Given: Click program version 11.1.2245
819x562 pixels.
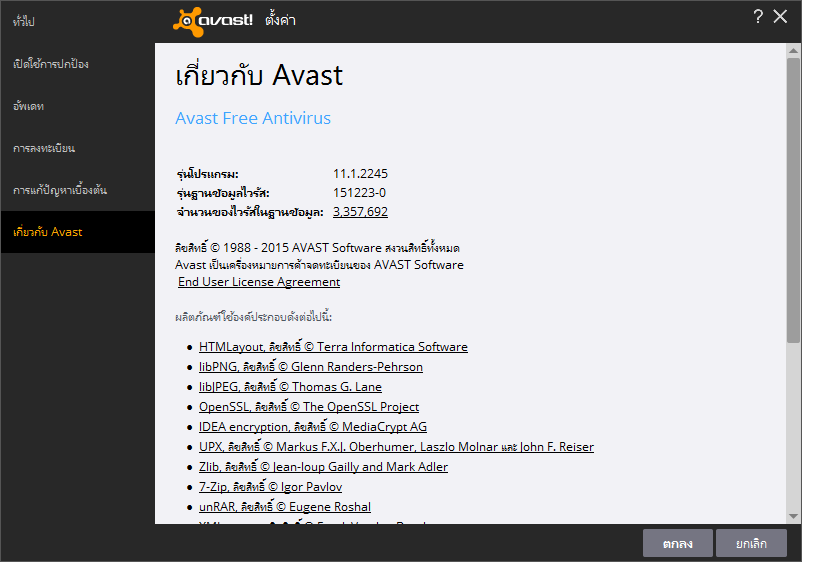Looking at the screenshot, I should [360, 173].
